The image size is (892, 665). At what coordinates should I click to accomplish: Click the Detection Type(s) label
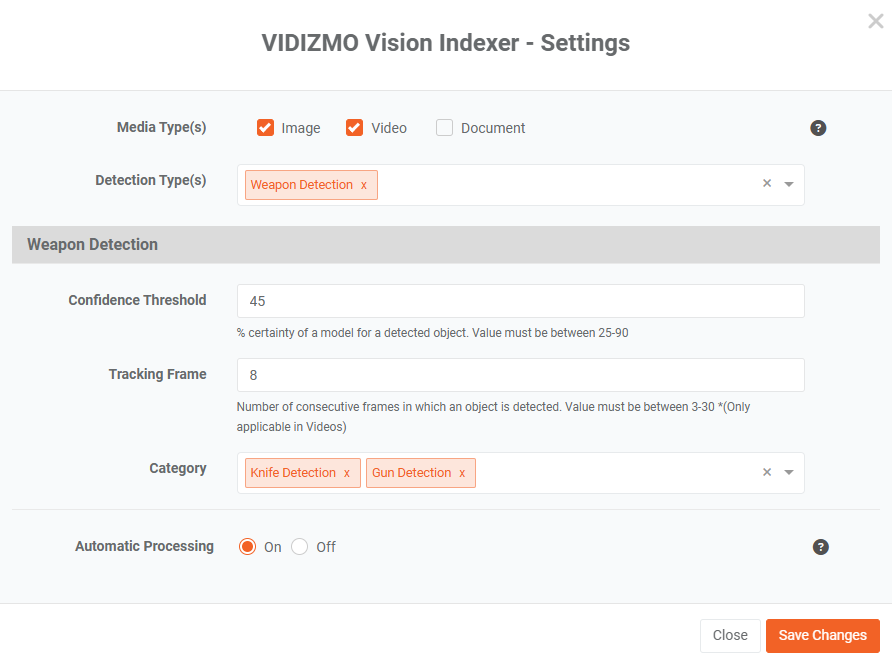[x=151, y=180]
